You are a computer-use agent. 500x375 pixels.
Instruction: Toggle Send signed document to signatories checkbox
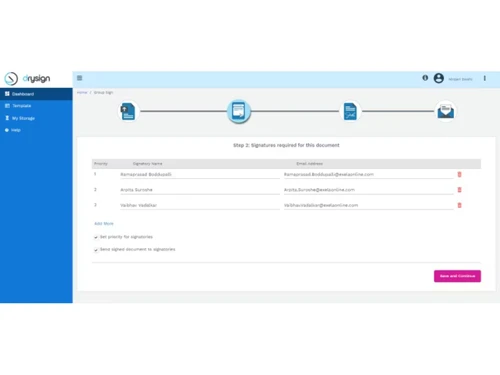point(96,250)
